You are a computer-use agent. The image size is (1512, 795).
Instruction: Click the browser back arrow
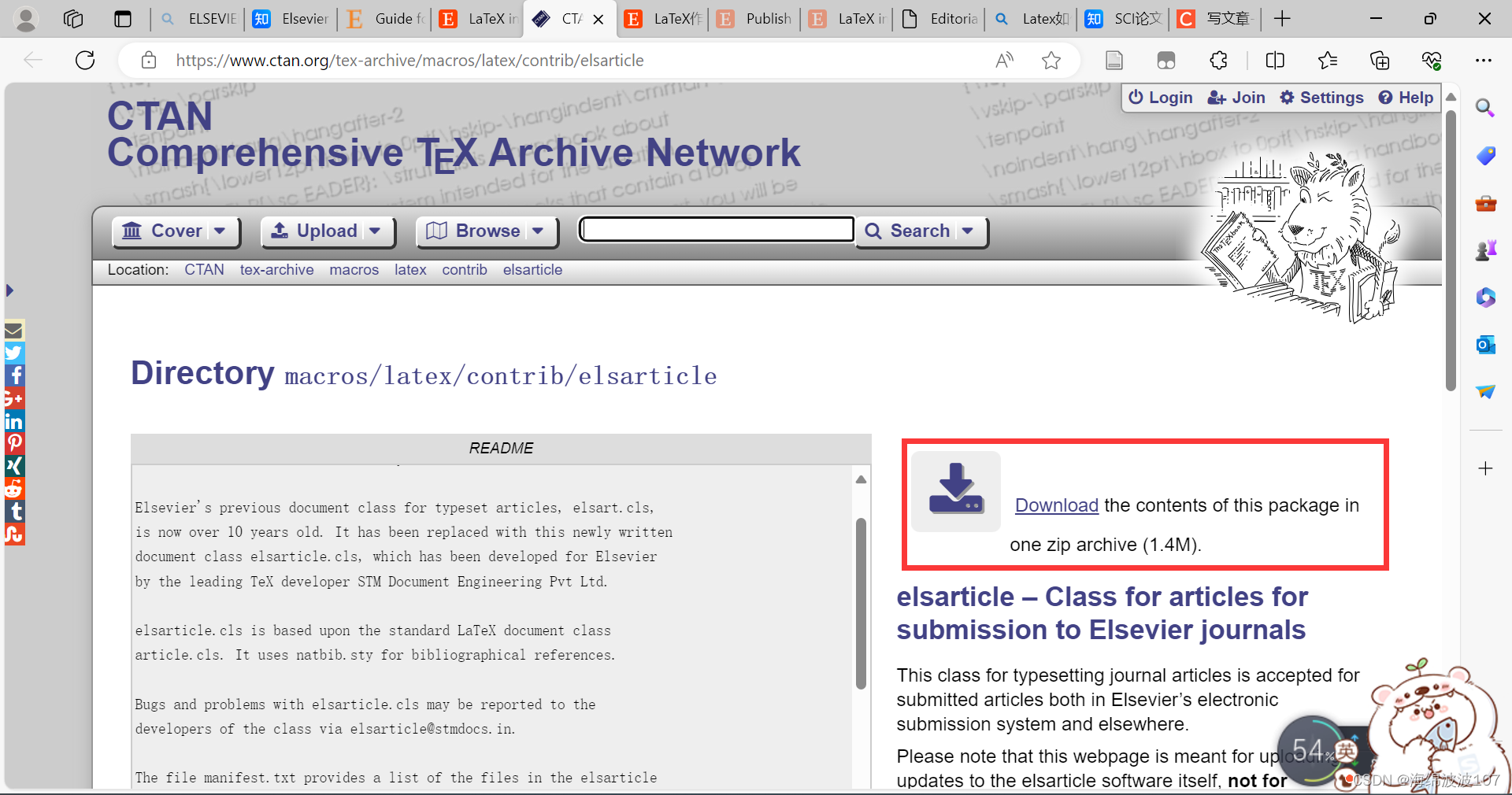point(33,60)
